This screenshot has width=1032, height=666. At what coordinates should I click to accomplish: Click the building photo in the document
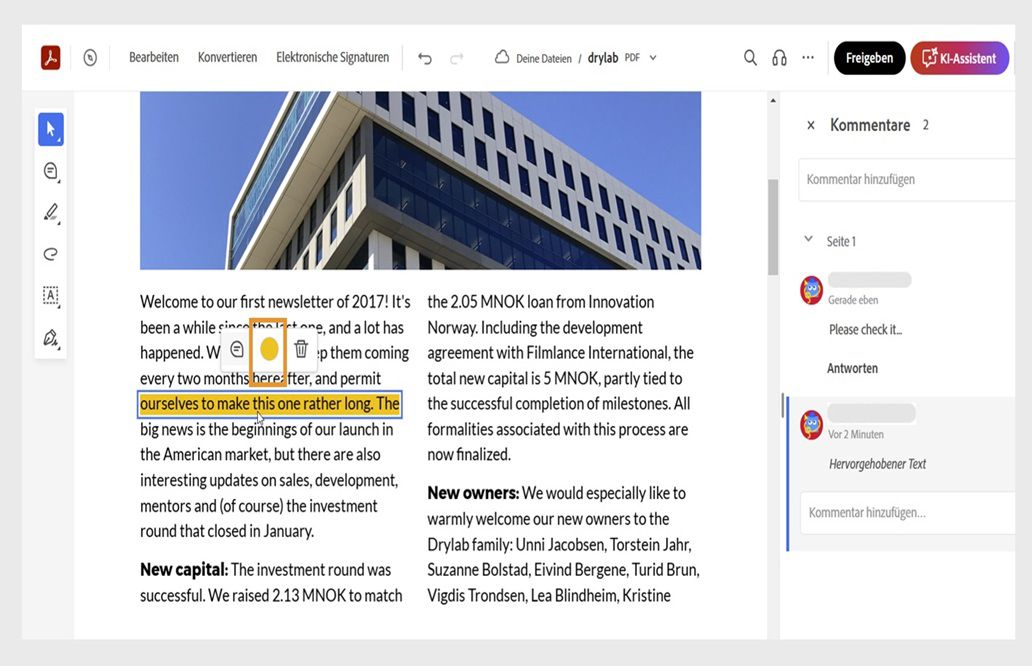421,180
